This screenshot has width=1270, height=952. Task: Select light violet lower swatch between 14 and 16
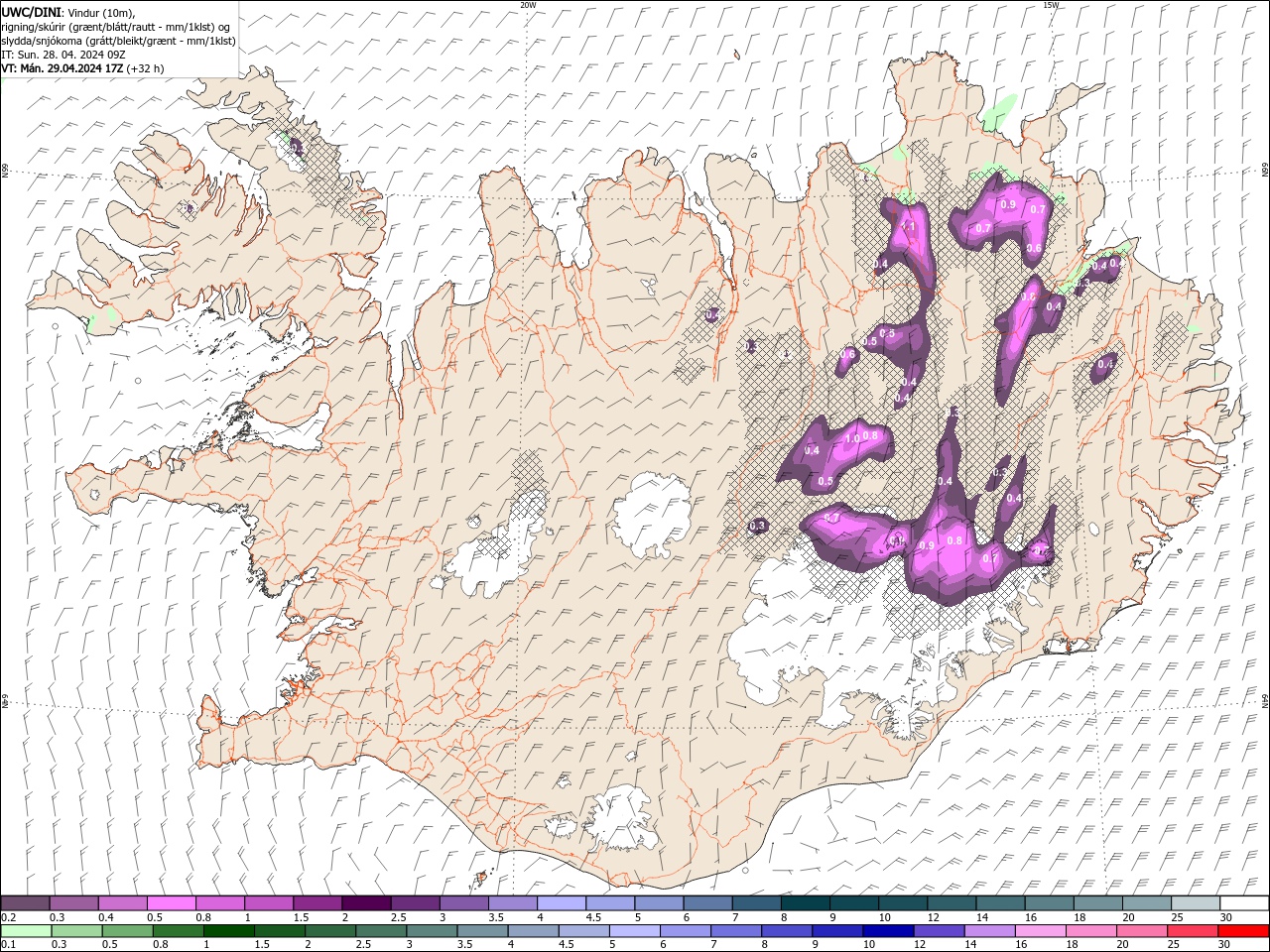tap(988, 930)
